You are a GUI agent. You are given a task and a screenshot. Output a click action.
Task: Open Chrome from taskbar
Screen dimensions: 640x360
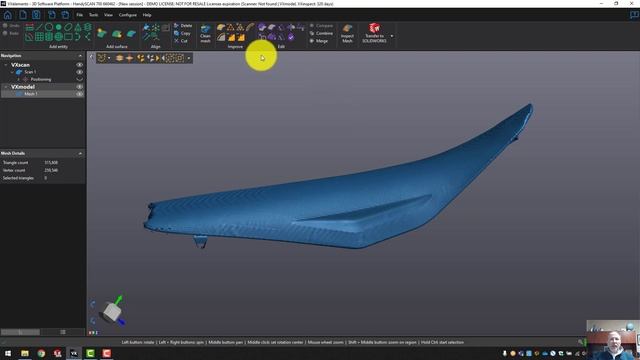41,353
